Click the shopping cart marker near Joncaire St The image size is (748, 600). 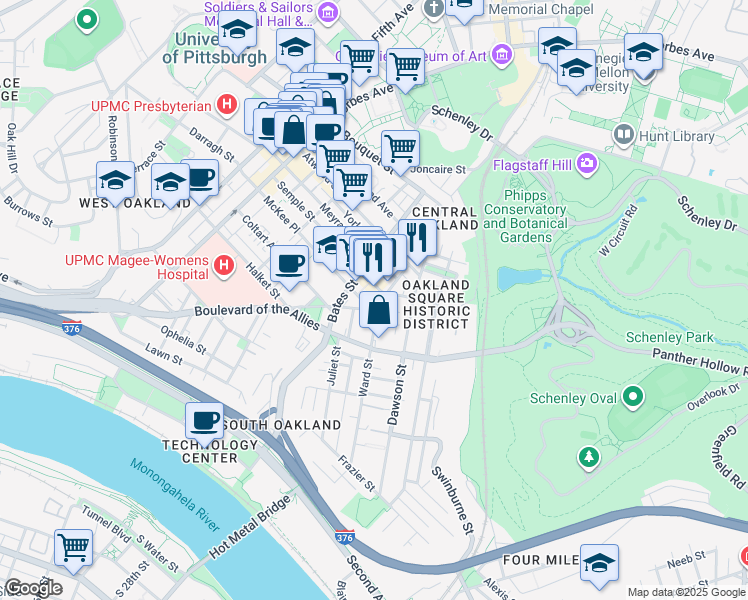tap(400, 151)
